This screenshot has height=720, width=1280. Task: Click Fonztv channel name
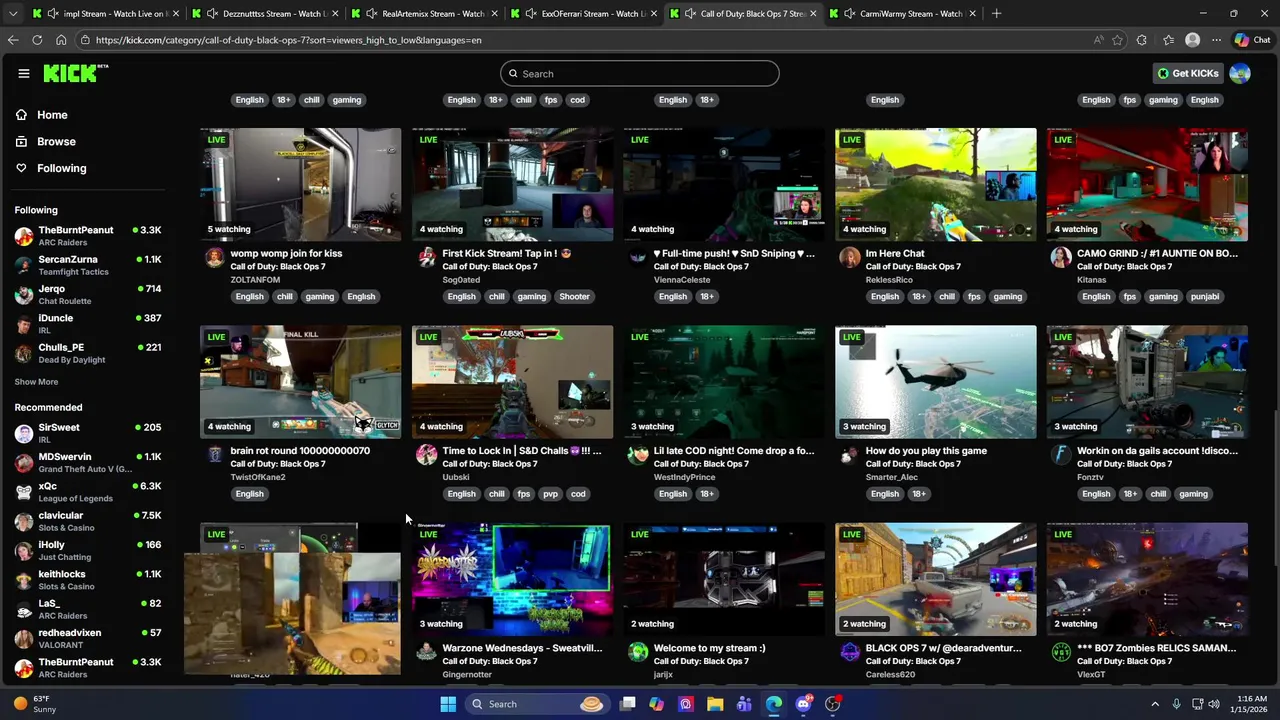[1090, 477]
